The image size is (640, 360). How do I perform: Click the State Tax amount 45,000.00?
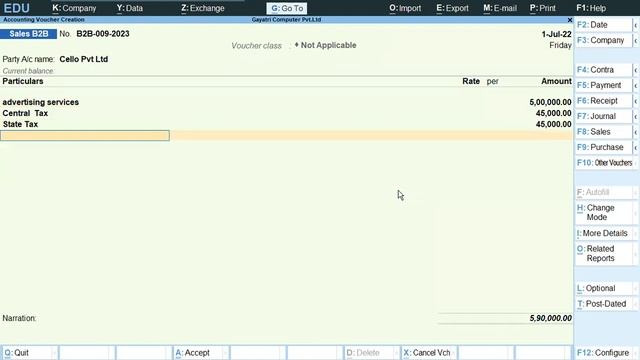click(553, 124)
